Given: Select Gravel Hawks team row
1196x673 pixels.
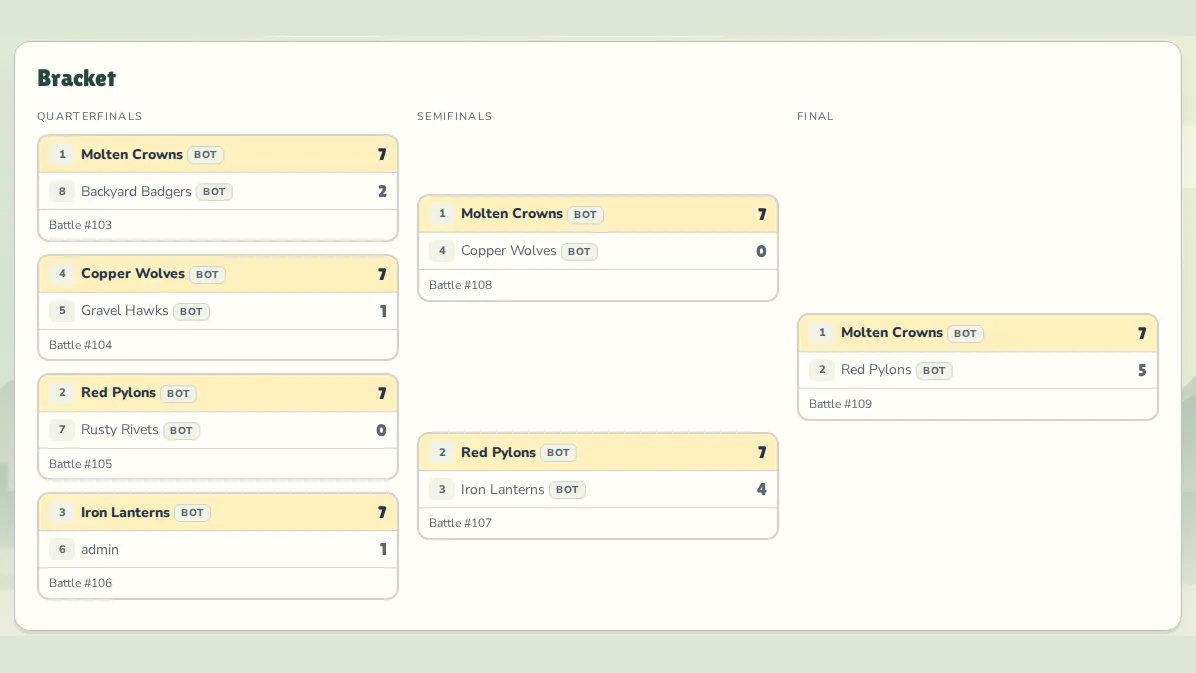Looking at the screenshot, I should (x=217, y=311).
